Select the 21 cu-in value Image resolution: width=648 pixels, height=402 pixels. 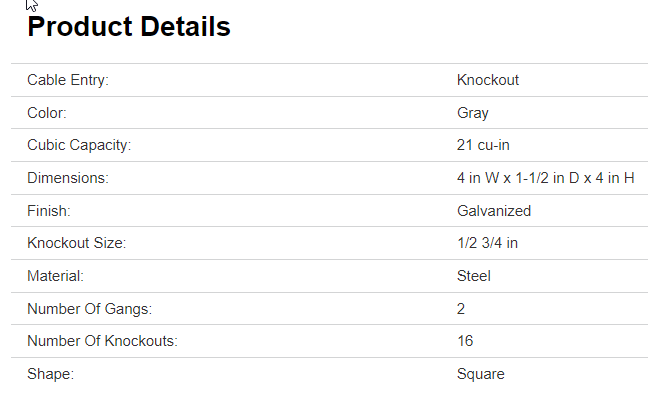tap(484, 145)
